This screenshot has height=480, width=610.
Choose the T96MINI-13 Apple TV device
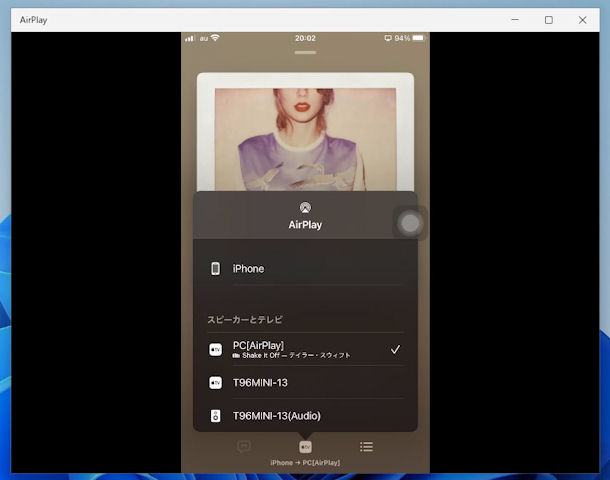(x=305, y=383)
